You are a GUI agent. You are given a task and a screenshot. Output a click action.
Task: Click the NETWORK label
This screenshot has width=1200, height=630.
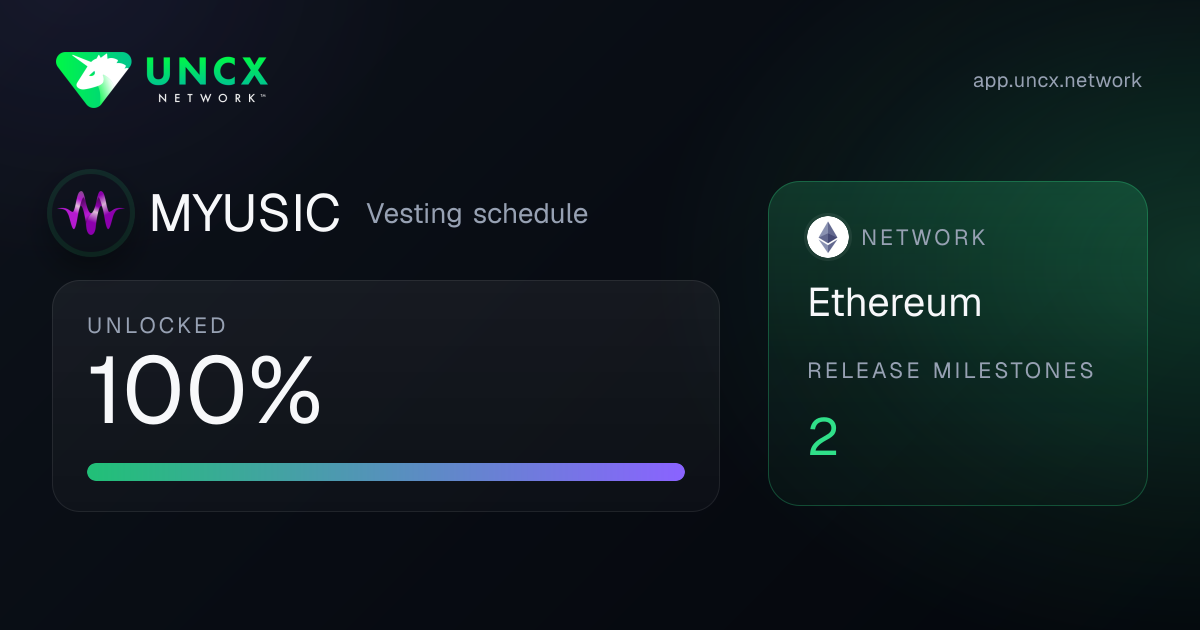(x=924, y=238)
